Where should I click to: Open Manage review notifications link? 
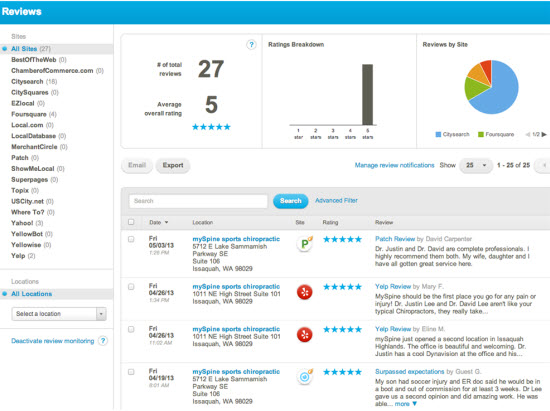click(394, 165)
